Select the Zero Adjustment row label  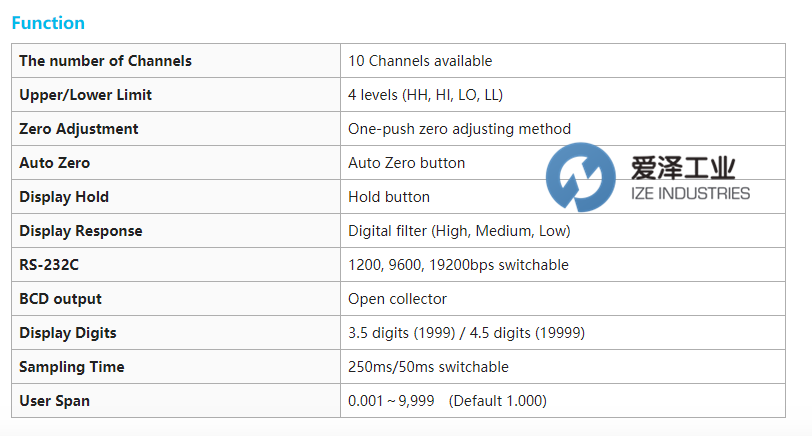point(78,129)
